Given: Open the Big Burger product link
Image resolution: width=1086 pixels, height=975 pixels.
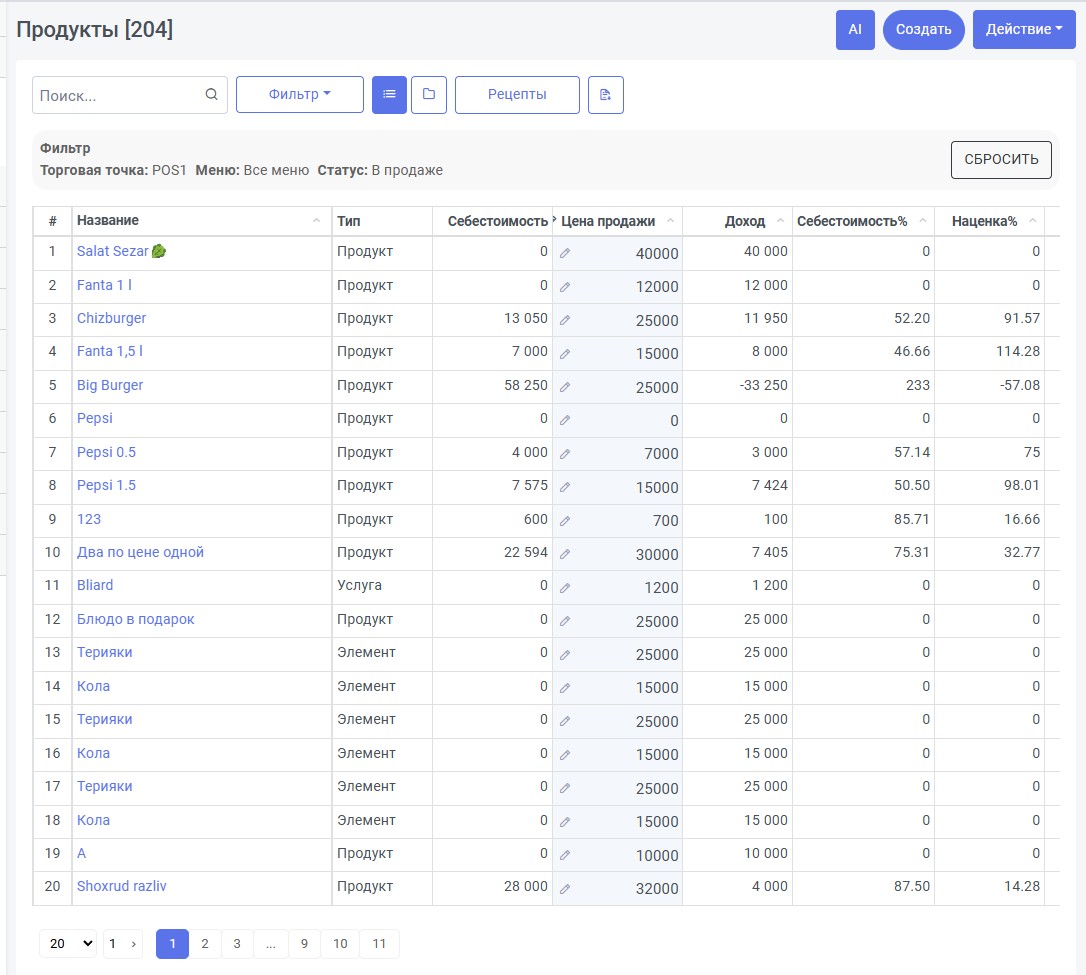Looking at the screenshot, I should [x=110, y=385].
